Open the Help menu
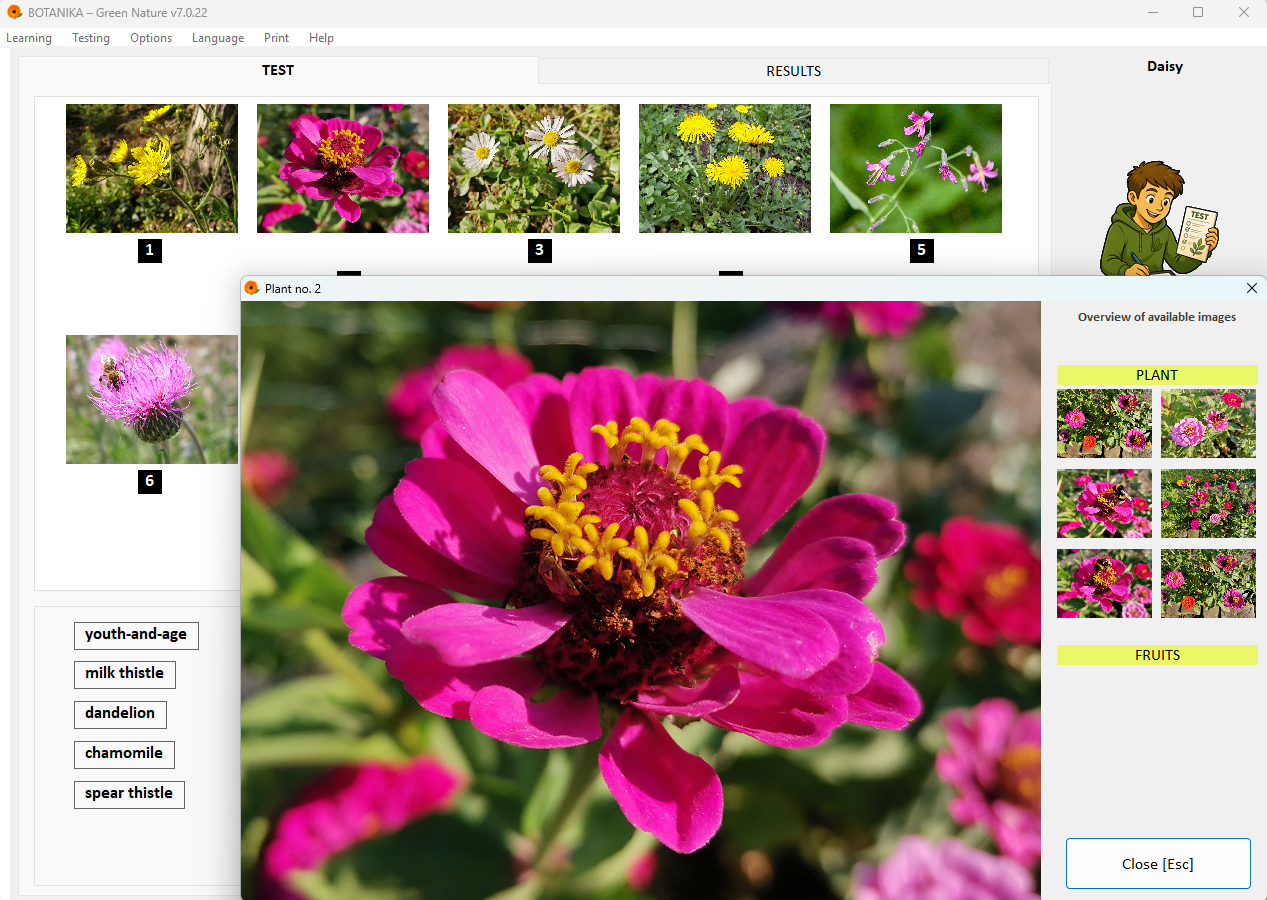The width and height of the screenshot is (1267, 900). tap(321, 38)
